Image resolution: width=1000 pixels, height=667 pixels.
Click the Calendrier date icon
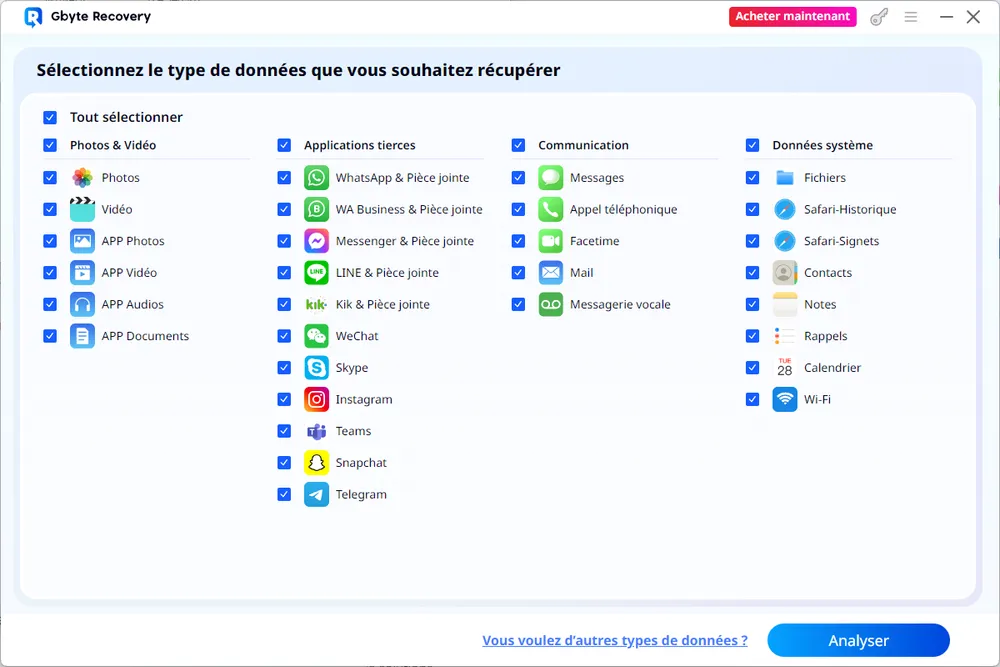784,368
